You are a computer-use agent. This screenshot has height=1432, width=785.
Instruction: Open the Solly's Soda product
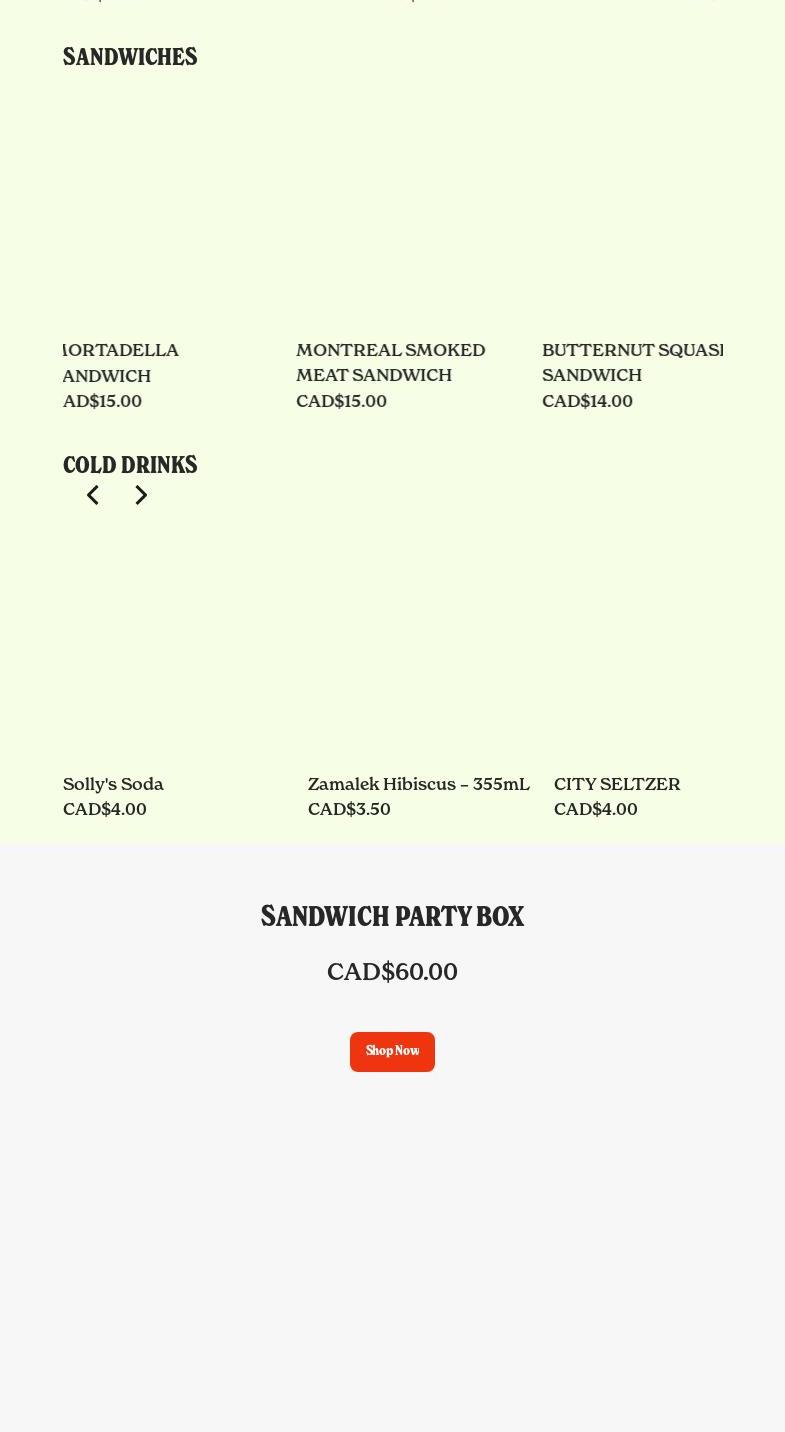[113, 784]
